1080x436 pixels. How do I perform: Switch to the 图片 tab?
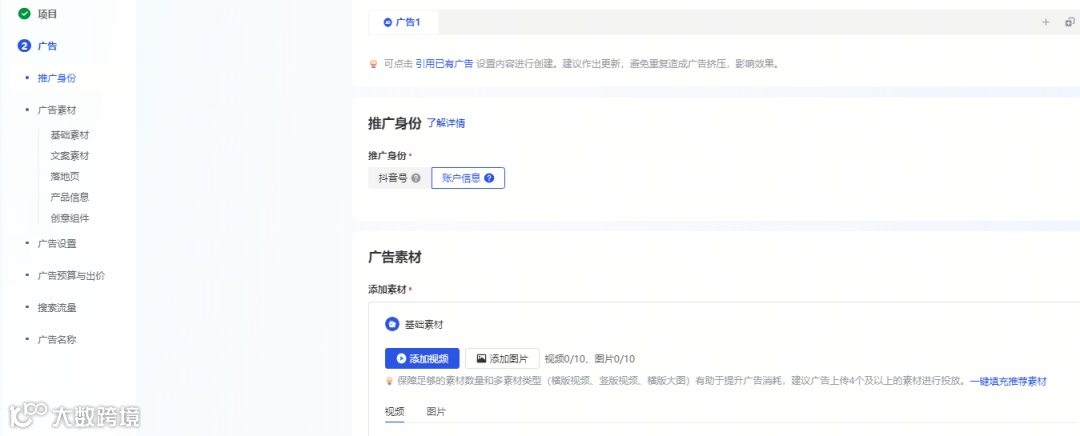(x=436, y=412)
